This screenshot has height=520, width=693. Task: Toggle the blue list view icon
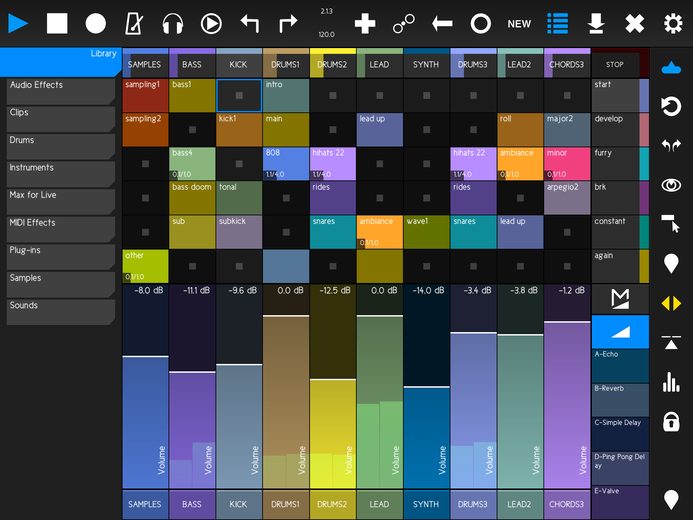pyautogui.click(x=557, y=23)
